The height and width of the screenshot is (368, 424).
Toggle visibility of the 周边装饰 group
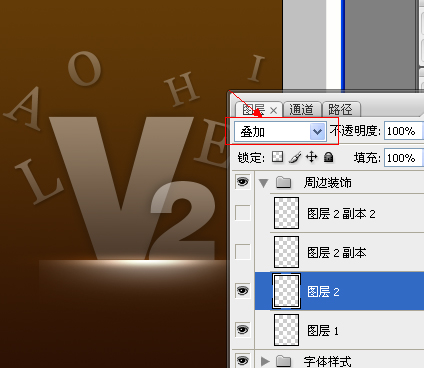coord(242,182)
